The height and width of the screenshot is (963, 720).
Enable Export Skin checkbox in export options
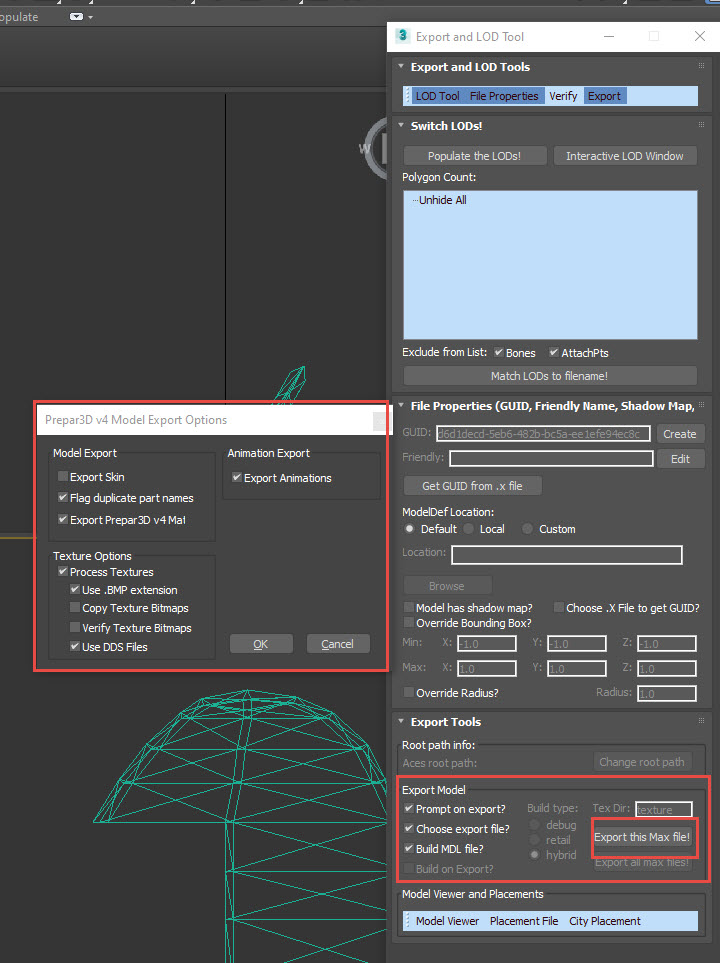coord(63,477)
